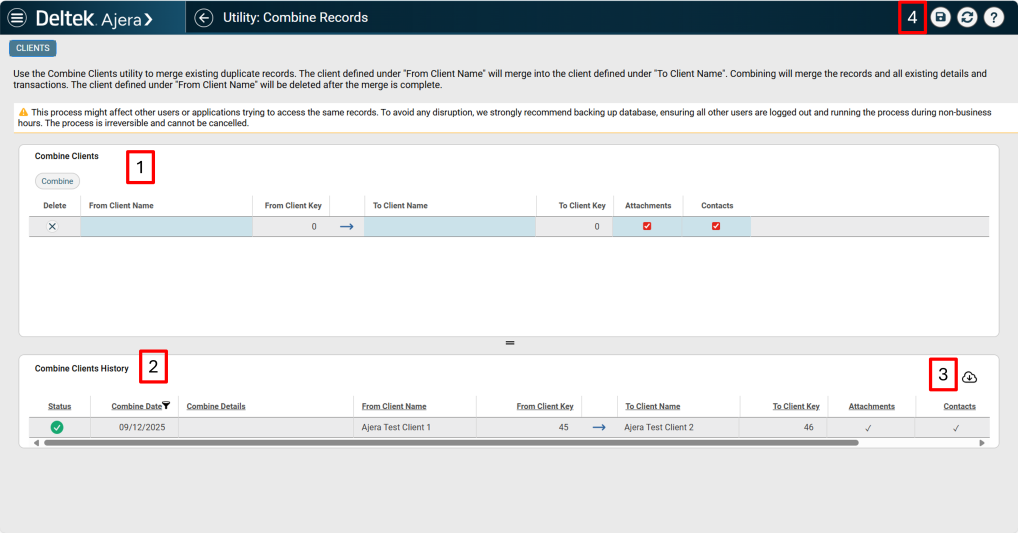The height and width of the screenshot is (533, 1018).
Task: Click the history horizontal scrollbar
Action: coord(450,442)
